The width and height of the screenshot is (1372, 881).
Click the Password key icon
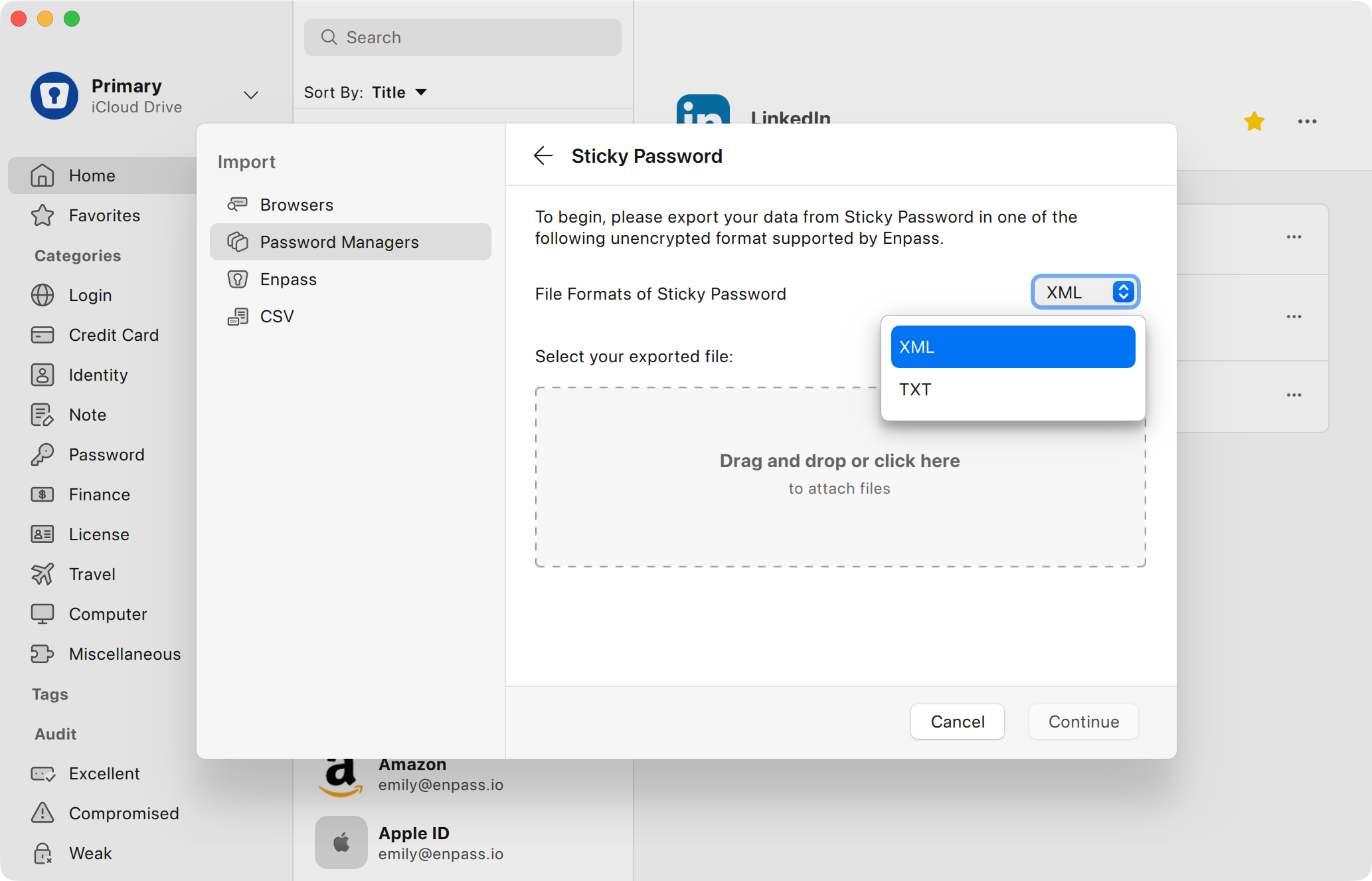(43, 454)
